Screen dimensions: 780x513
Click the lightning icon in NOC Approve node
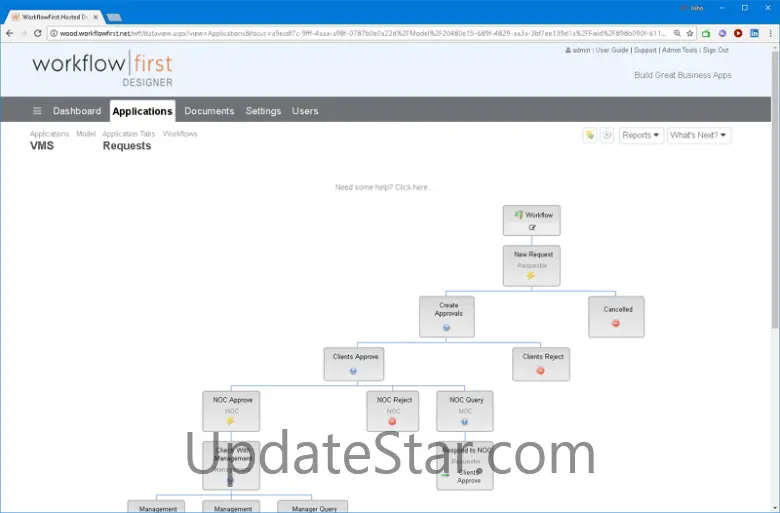[230, 421]
